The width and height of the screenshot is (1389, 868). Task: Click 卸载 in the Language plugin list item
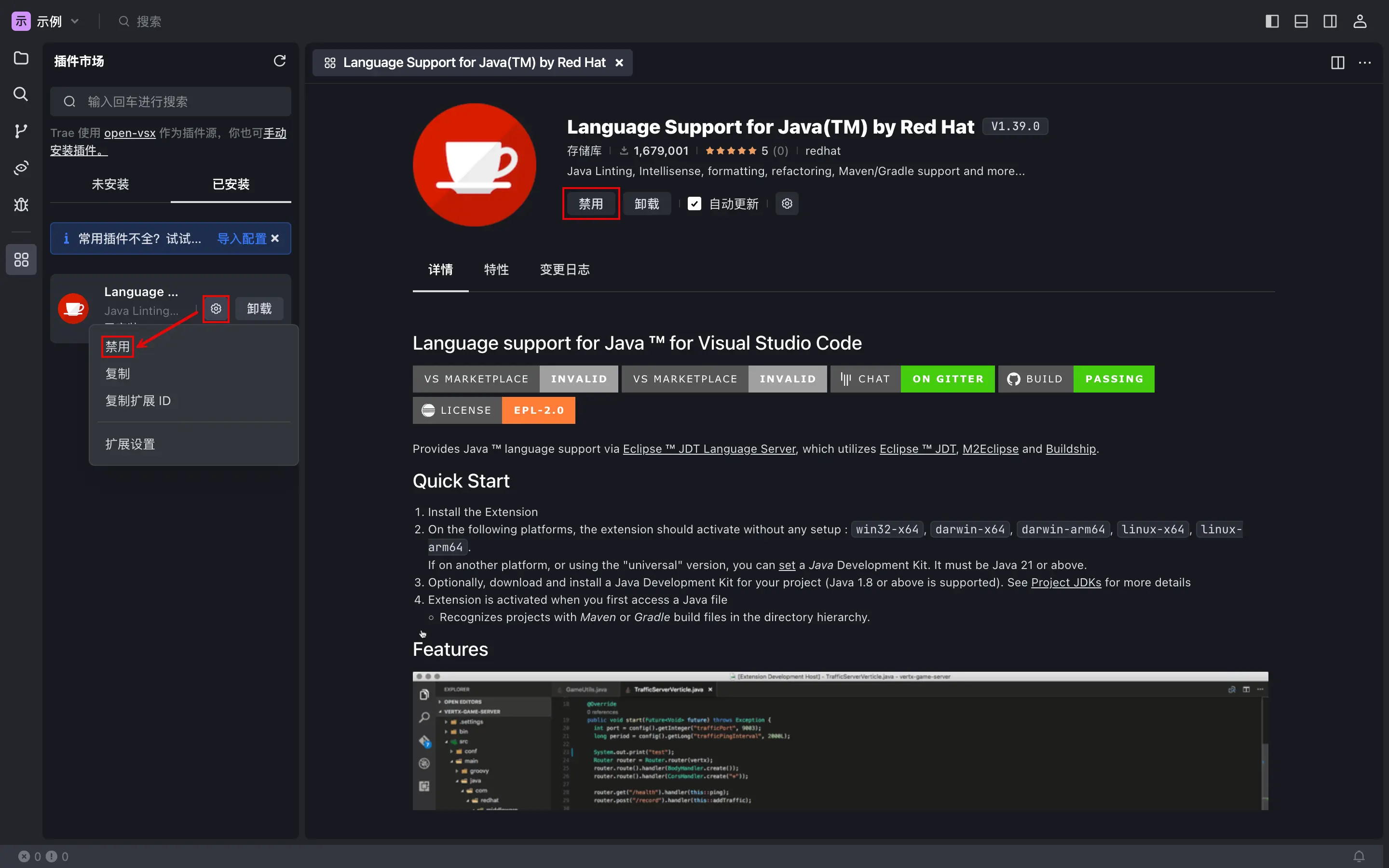259,309
